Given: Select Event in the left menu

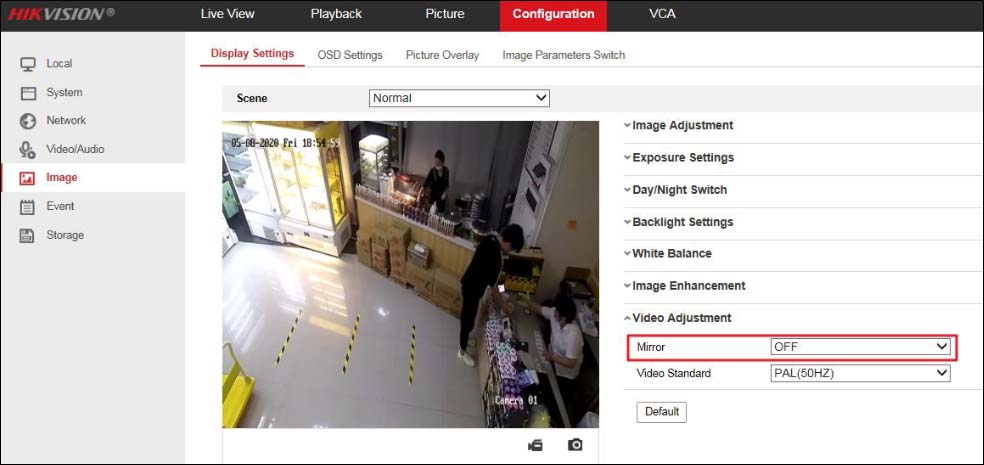Looking at the screenshot, I should pos(60,206).
